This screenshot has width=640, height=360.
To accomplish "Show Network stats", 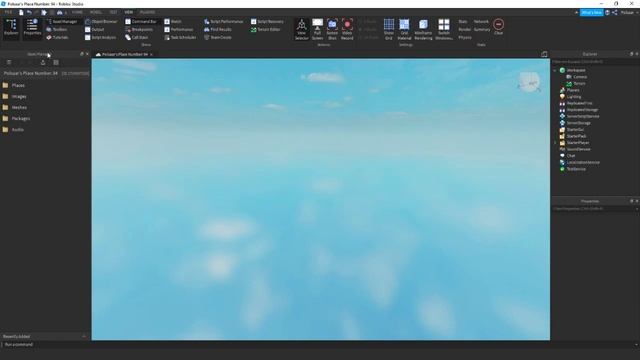I will (x=481, y=21).
